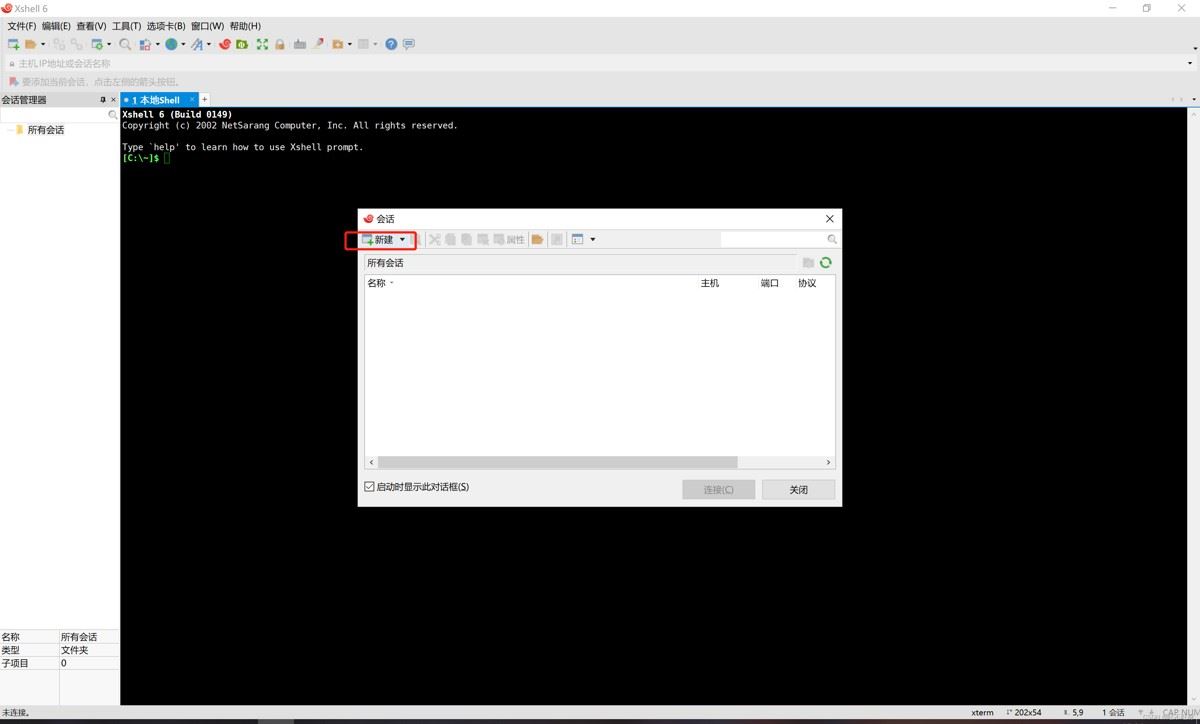Viewport: 1200px width, 724px height.
Task: Sort by the 主机 column header
Action: (x=710, y=283)
